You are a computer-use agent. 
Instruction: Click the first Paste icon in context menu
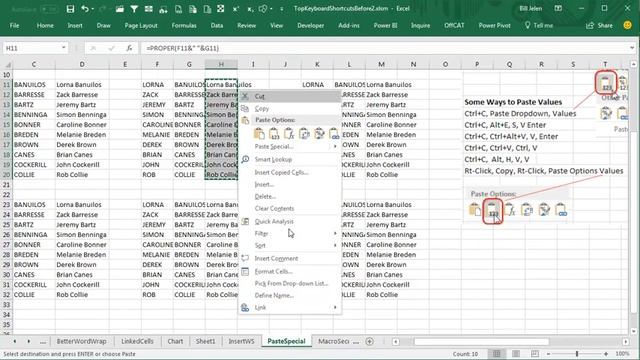[x=259, y=133]
